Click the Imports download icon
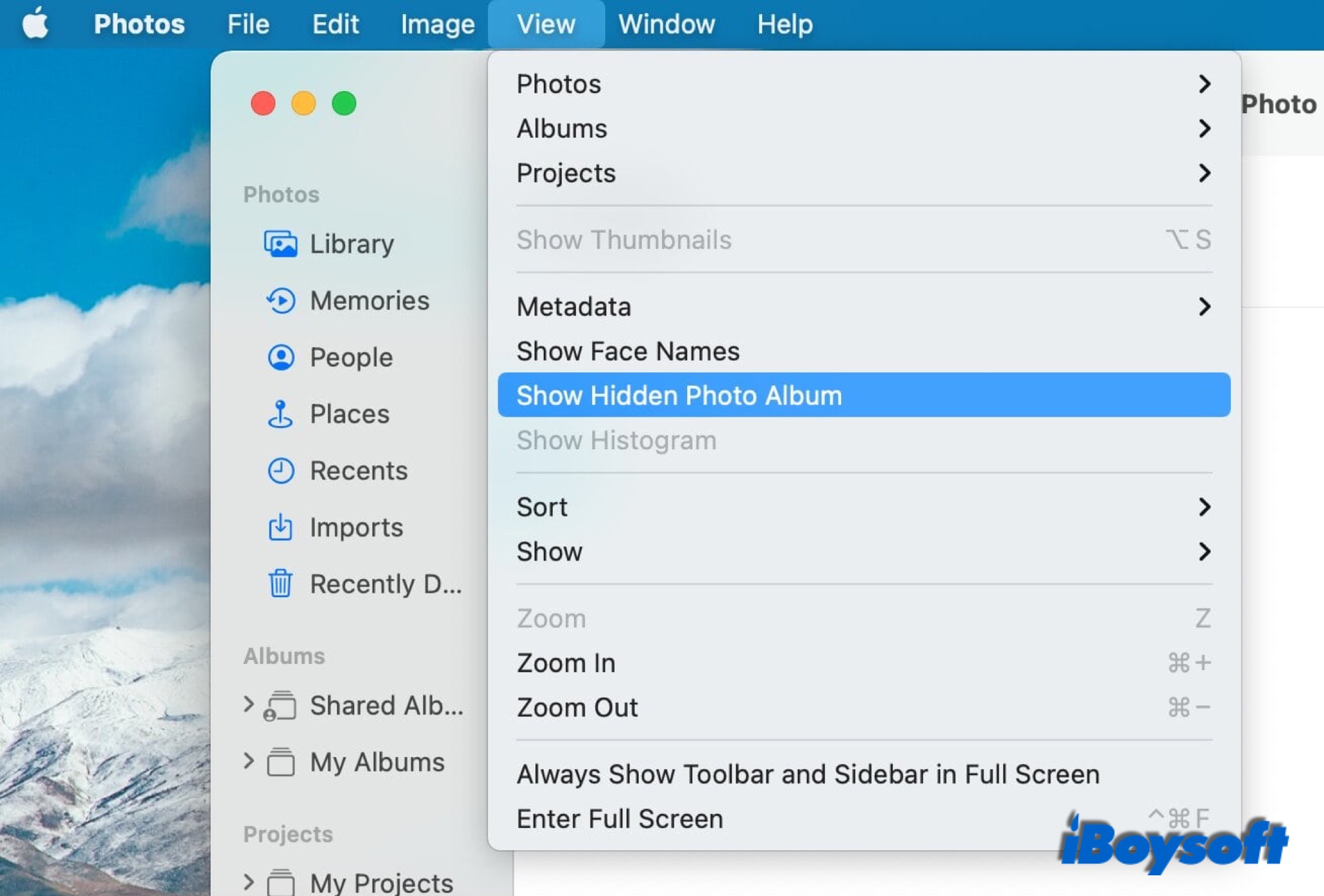 pyautogui.click(x=281, y=528)
